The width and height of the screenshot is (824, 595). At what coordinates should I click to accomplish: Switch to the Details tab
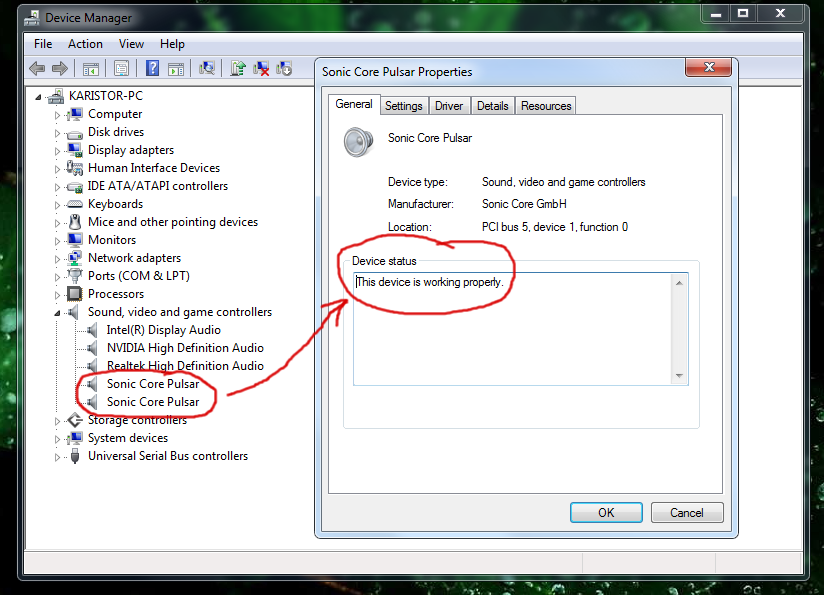pos(492,106)
